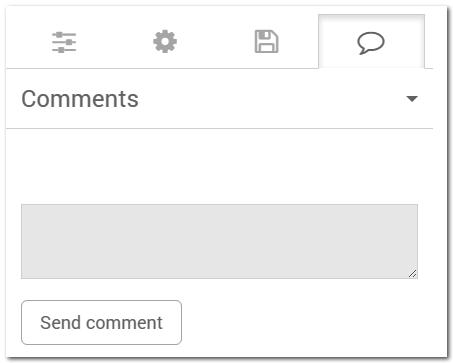Click the textarea resize handle corner

pos(413,273)
